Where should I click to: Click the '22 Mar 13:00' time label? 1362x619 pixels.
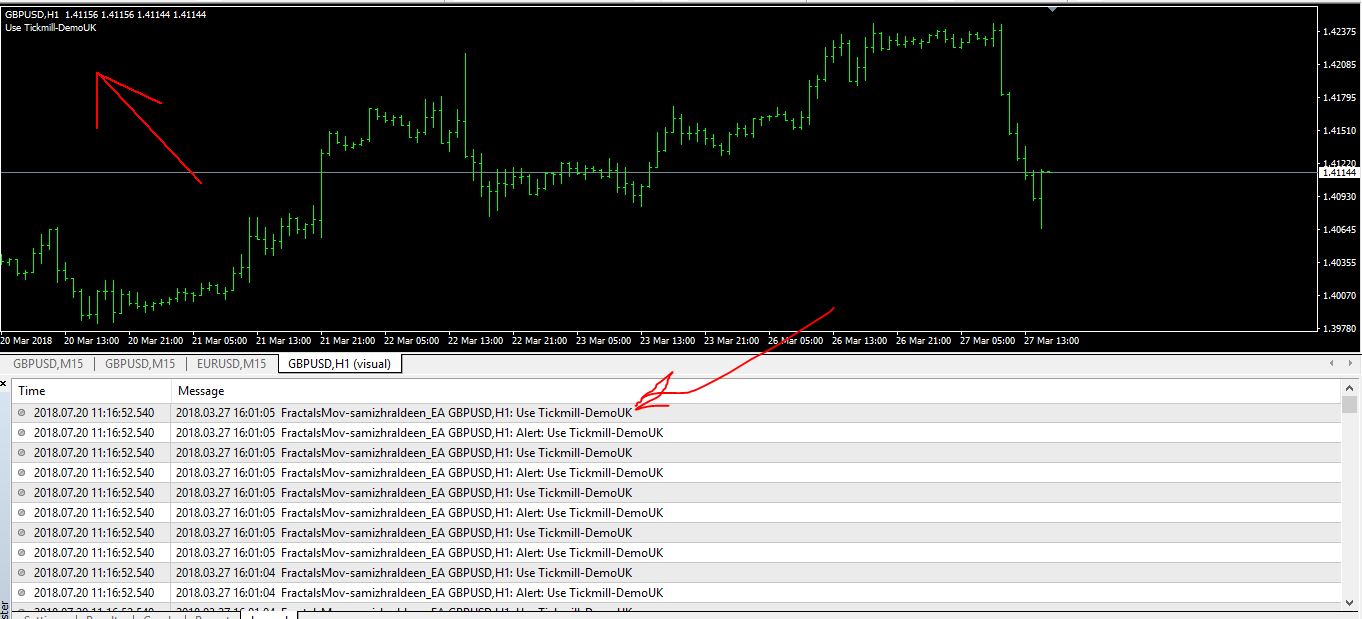pyautogui.click(x=477, y=341)
